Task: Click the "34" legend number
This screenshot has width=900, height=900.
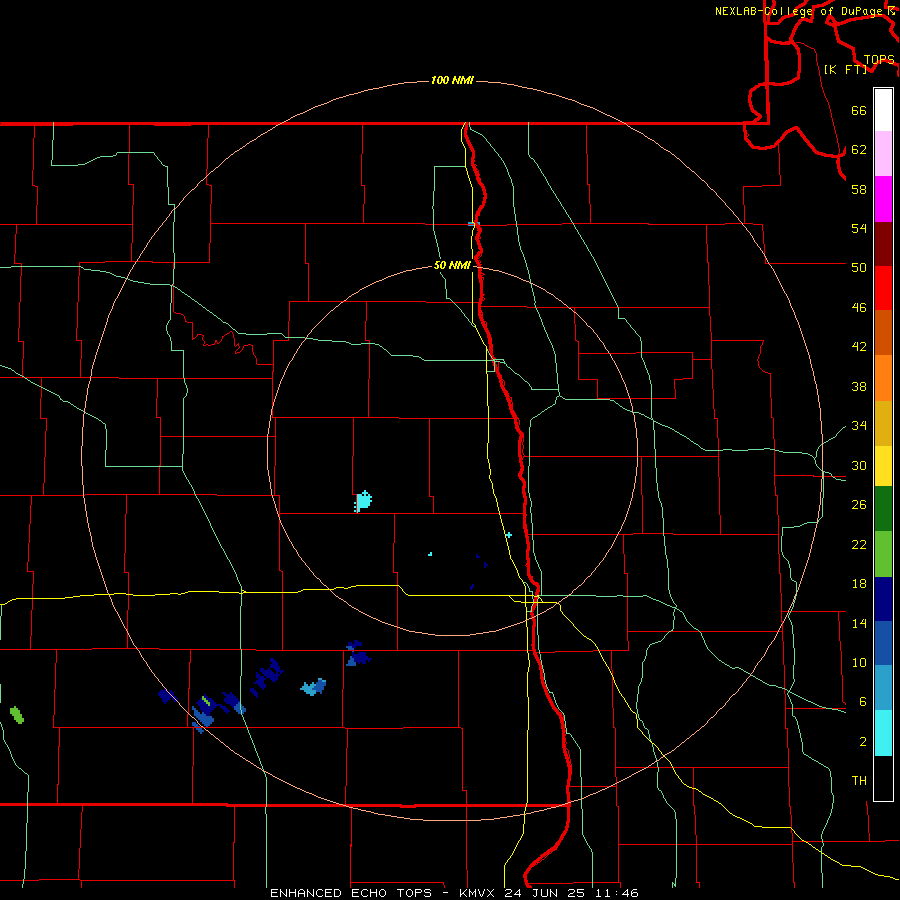Action: coord(859,425)
